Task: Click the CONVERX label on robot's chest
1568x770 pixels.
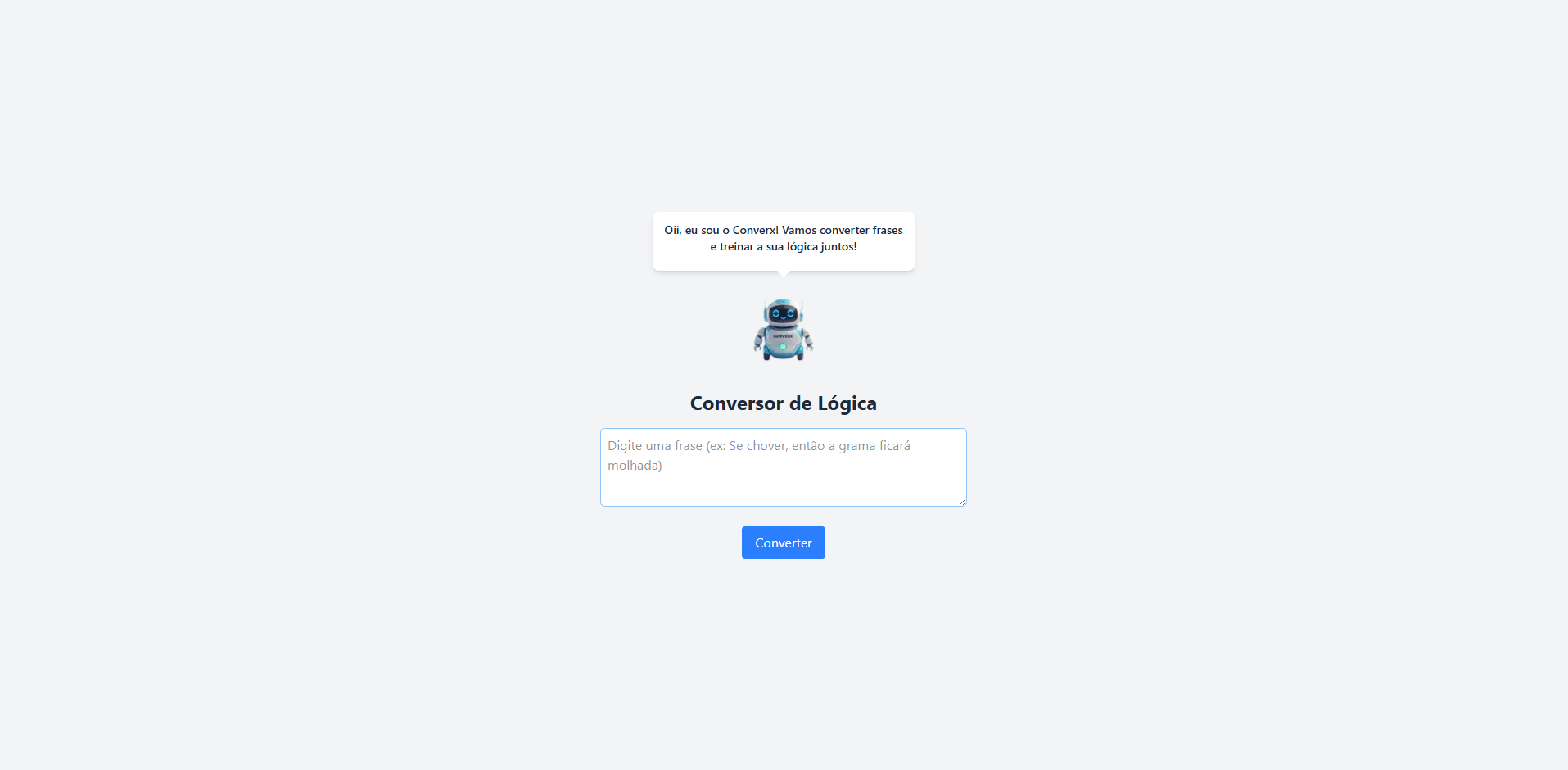Action: click(783, 336)
